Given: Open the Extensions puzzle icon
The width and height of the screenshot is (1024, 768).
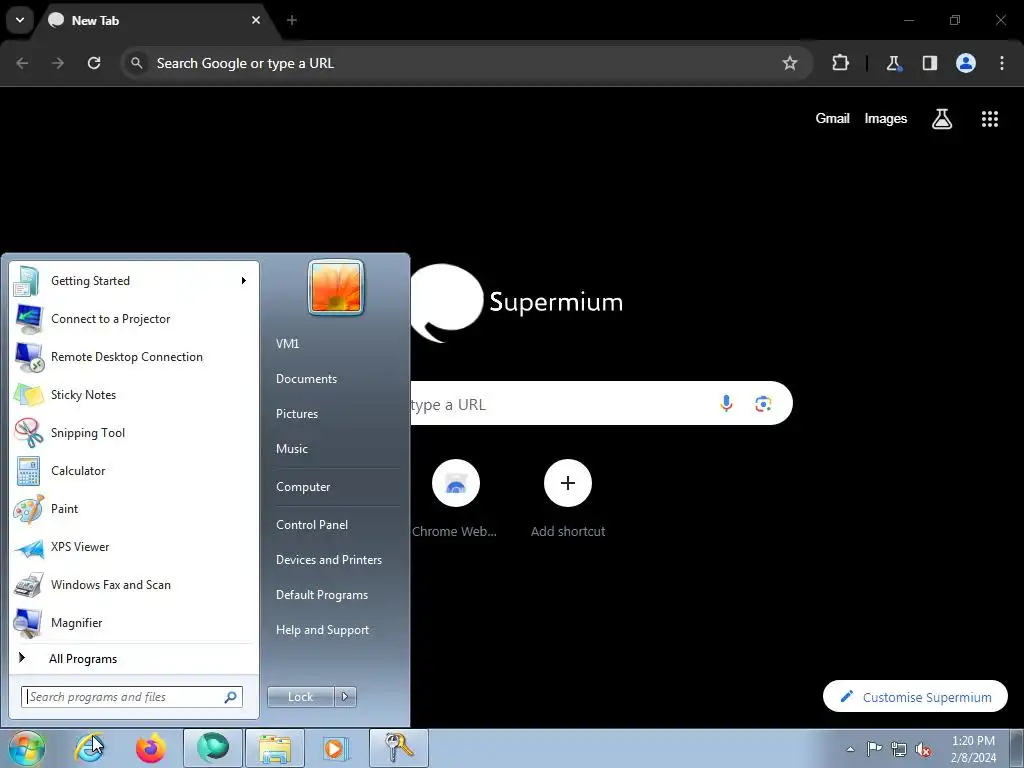Looking at the screenshot, I should 840,63.
